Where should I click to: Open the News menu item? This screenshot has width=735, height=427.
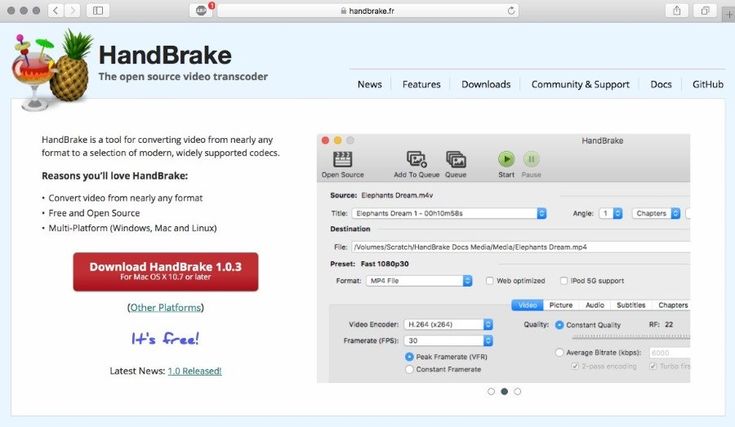coord(369,84)
